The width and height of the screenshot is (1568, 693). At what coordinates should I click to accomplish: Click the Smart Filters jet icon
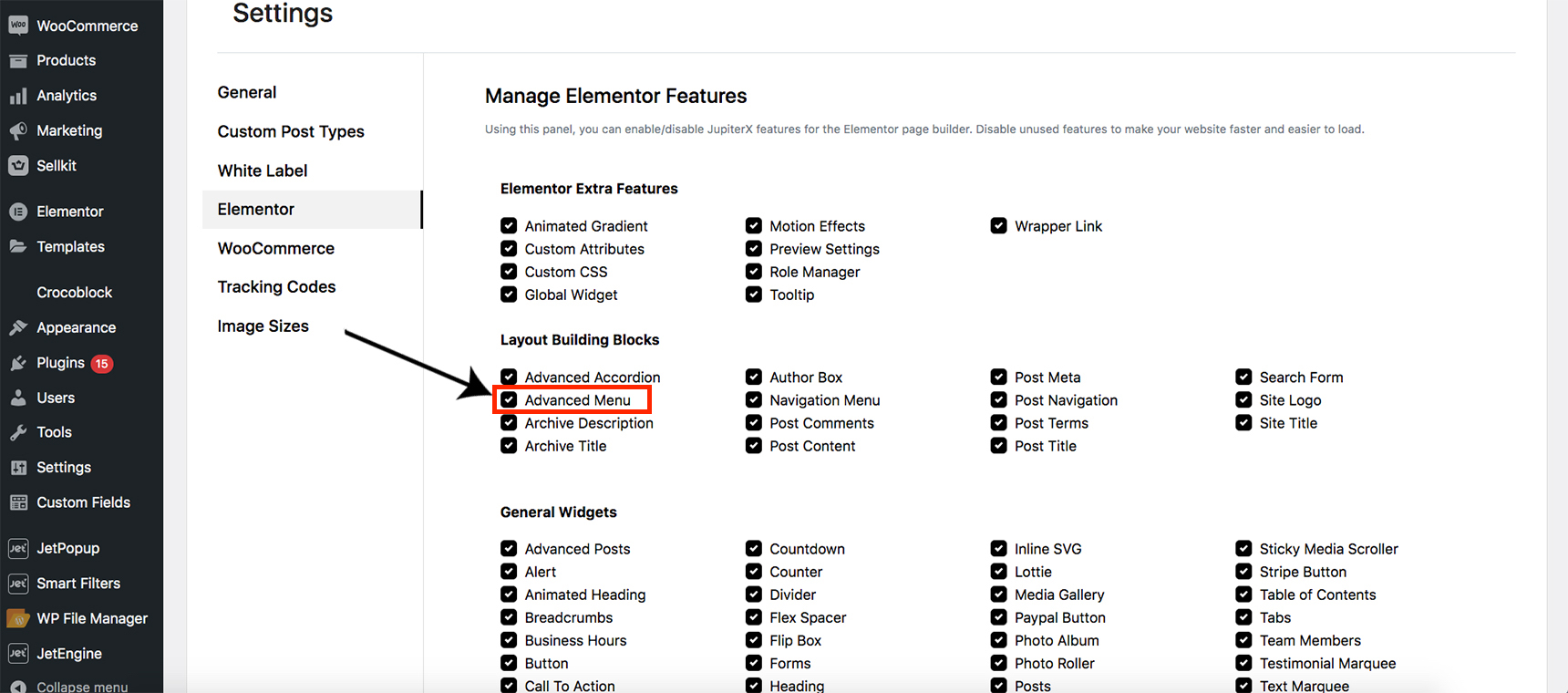click(18, 584)
